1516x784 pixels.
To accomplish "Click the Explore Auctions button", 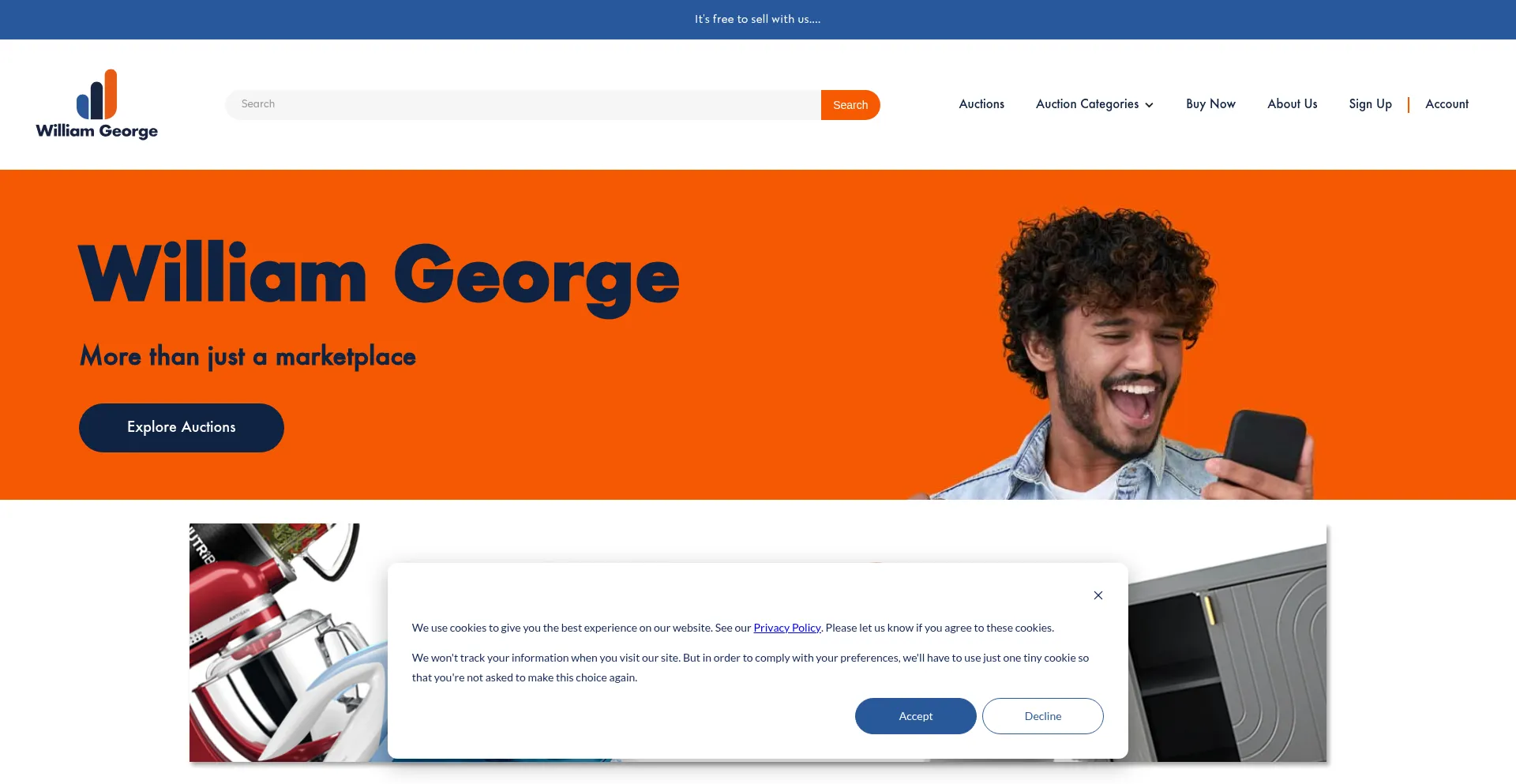I will click(x=182, y=428).
